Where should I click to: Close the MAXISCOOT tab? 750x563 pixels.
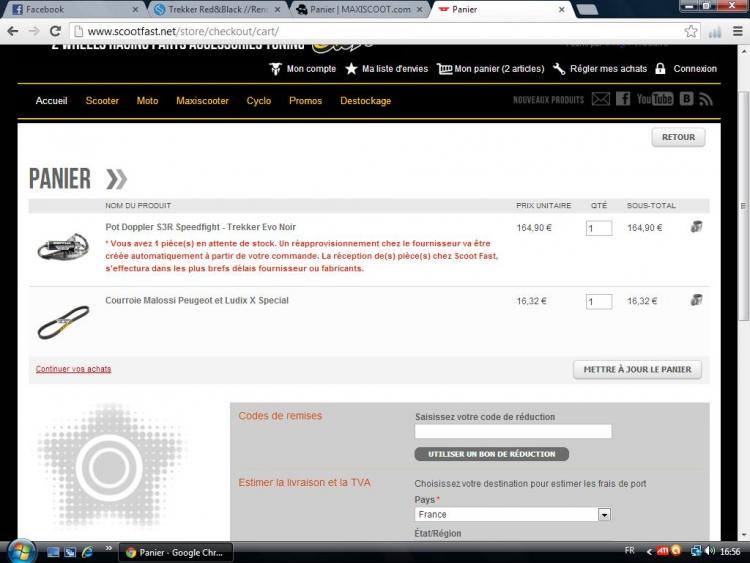(x=419, y=10)
